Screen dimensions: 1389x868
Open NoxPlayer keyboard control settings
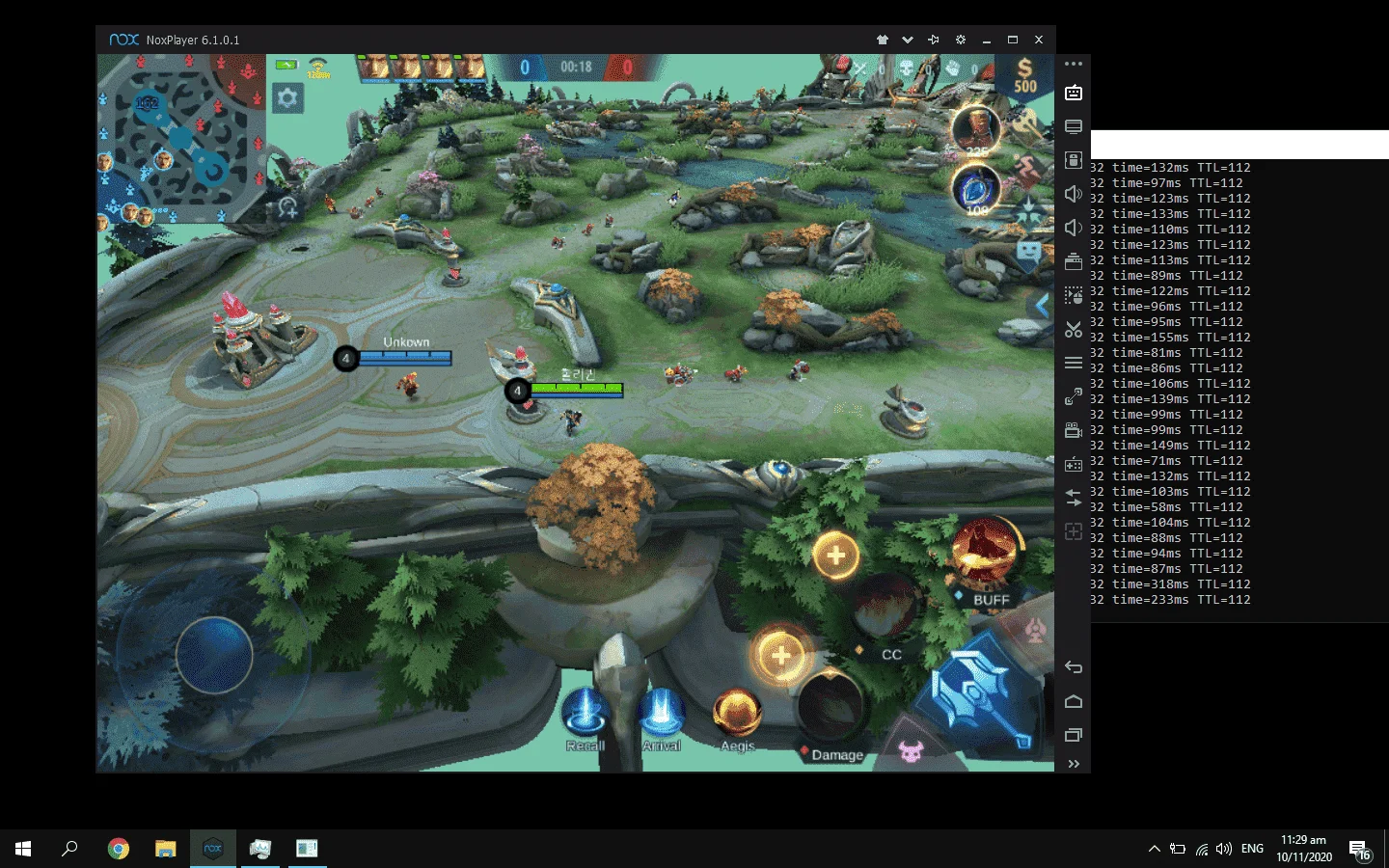point(1074,94)
